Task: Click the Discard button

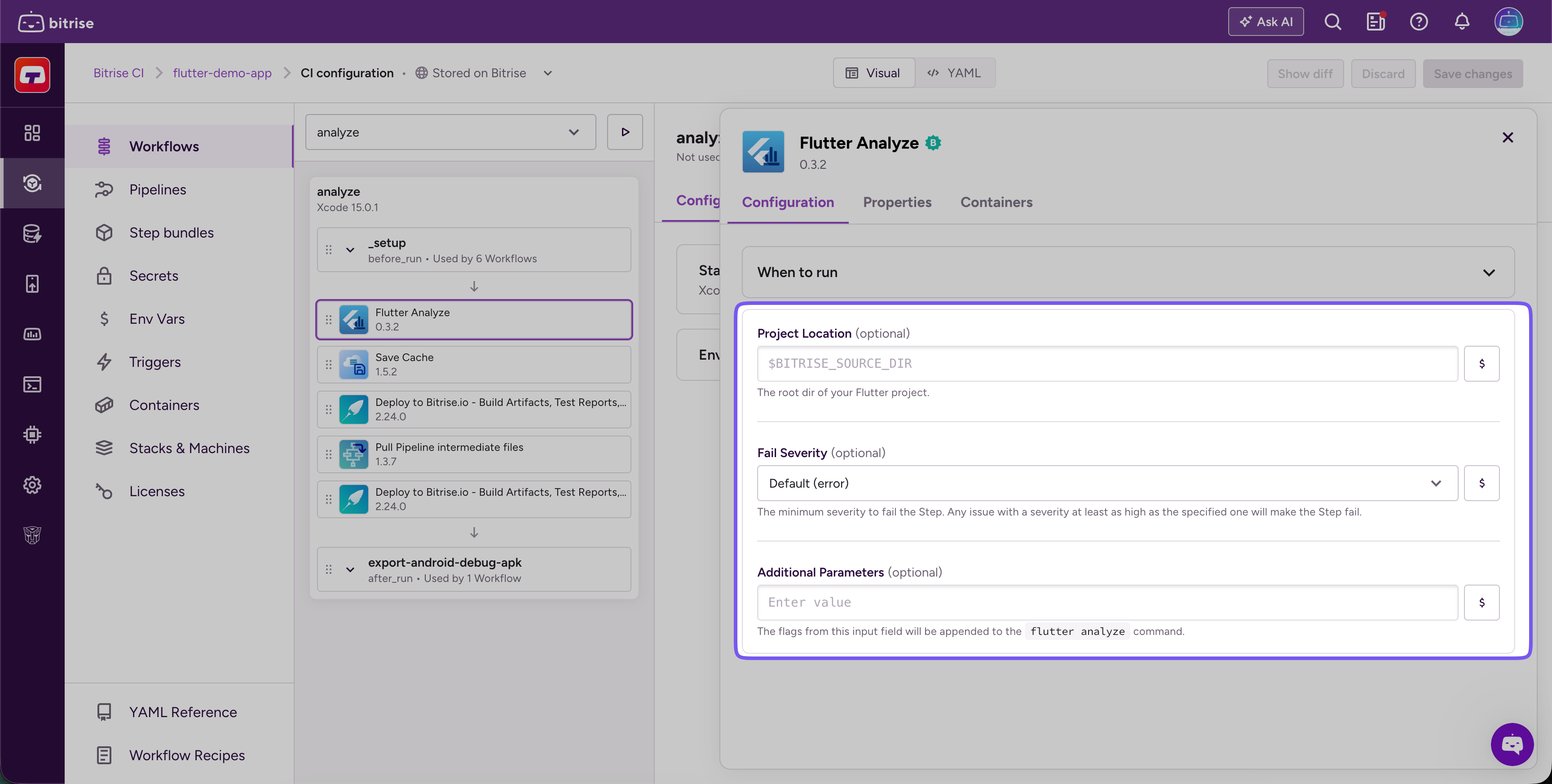Action: tap(1383, 74)
